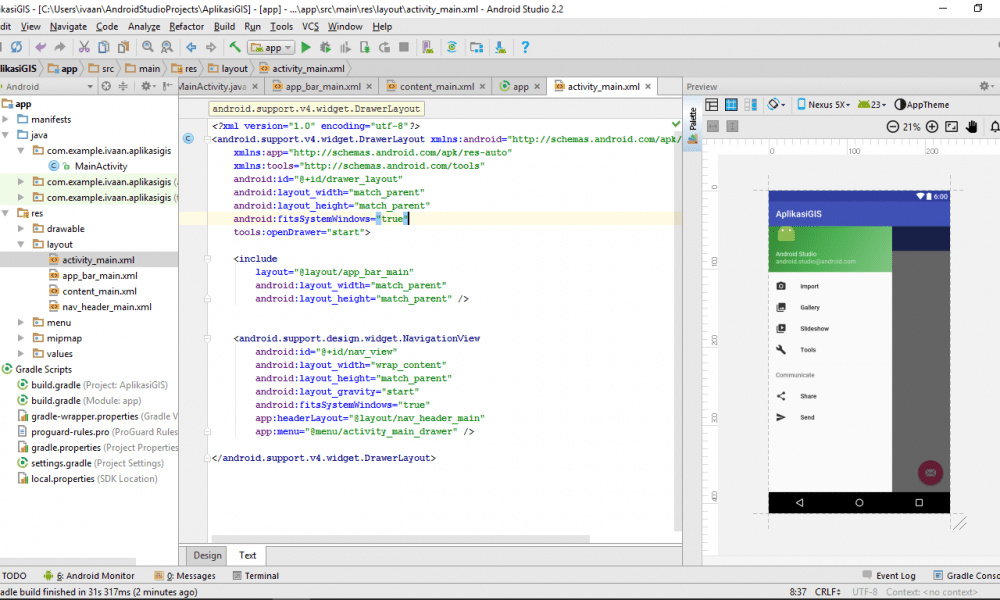Switch to the content_main.xml editor tab
This screenshot has width=1000, height=600.
click(434, 86)
